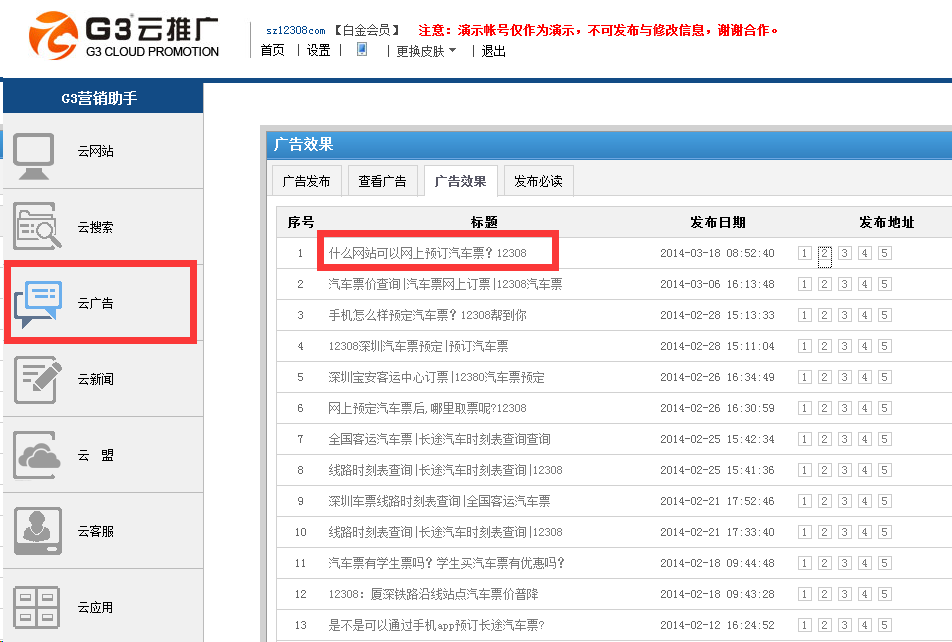
Task: Switch to the 查看广告 tab
Action: (x=383, y=181)
